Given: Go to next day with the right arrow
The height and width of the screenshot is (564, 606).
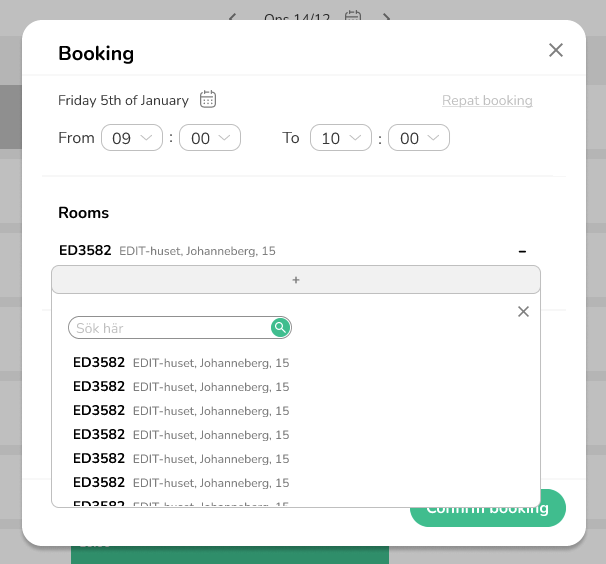Looking at the screenshot, I should [387, 17].
